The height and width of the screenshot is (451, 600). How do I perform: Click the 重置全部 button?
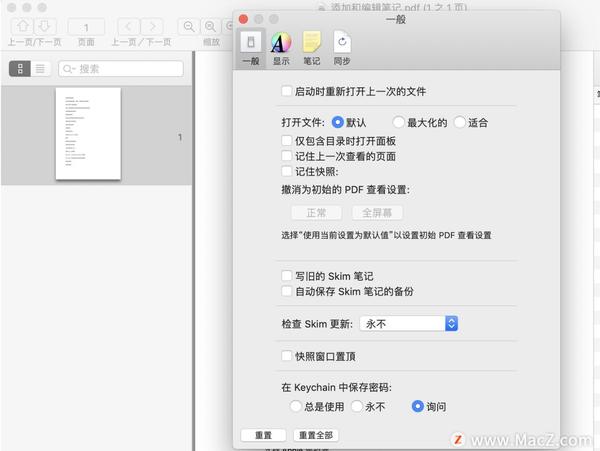coord(316,436)
